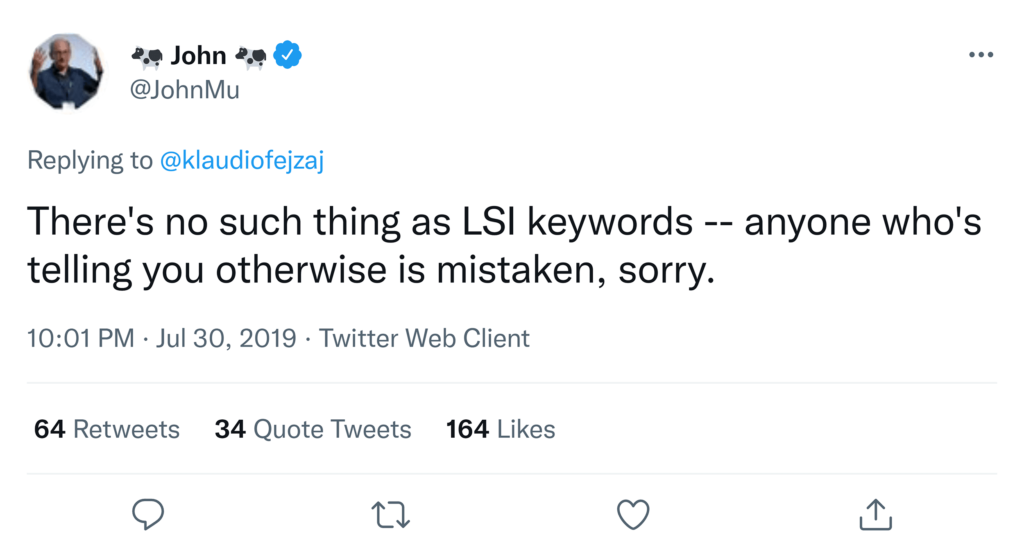Show the 164 Likes list

tap(500, 429)
